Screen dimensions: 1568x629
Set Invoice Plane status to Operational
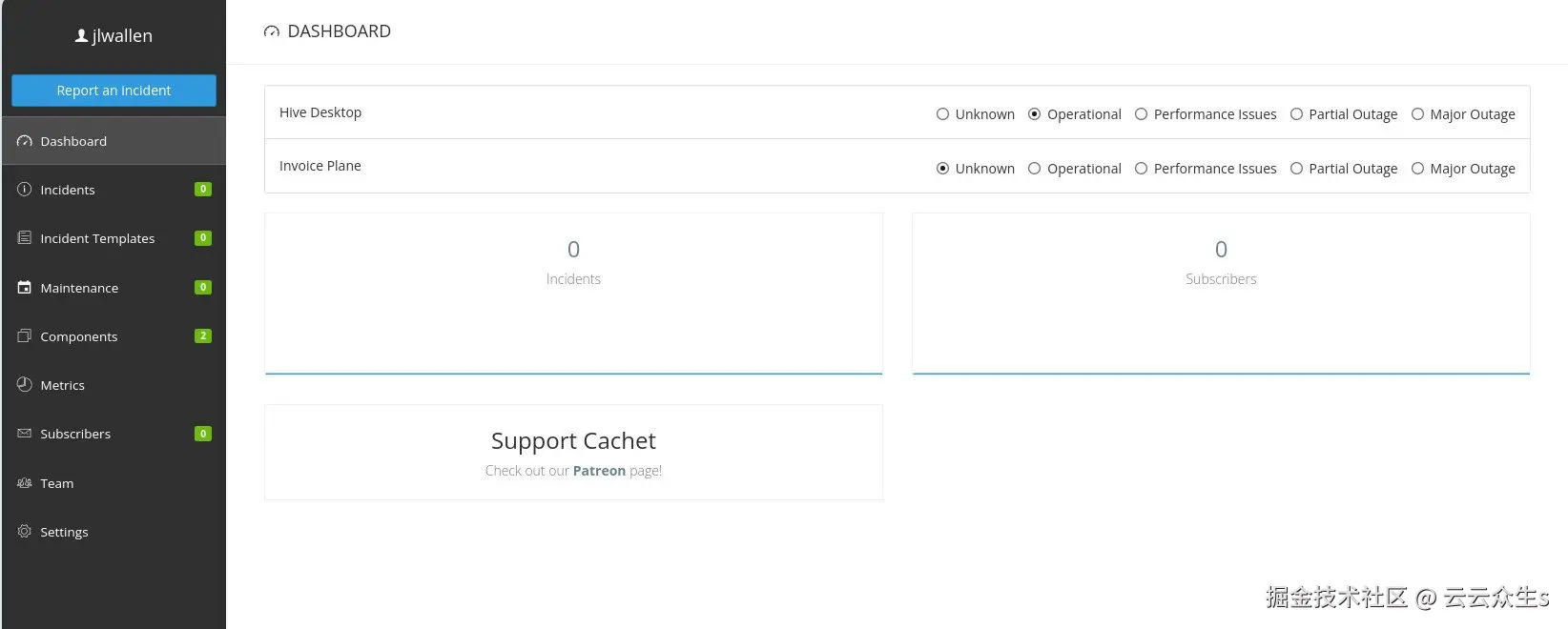[x=1035, y=169]
